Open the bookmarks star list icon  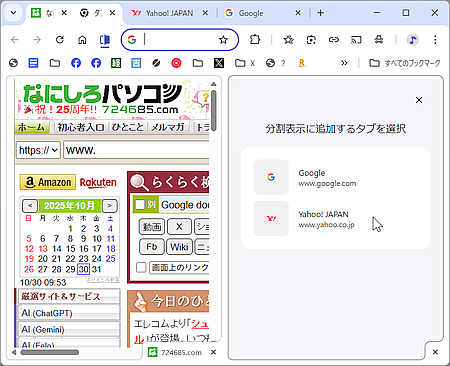click(288, 40)
